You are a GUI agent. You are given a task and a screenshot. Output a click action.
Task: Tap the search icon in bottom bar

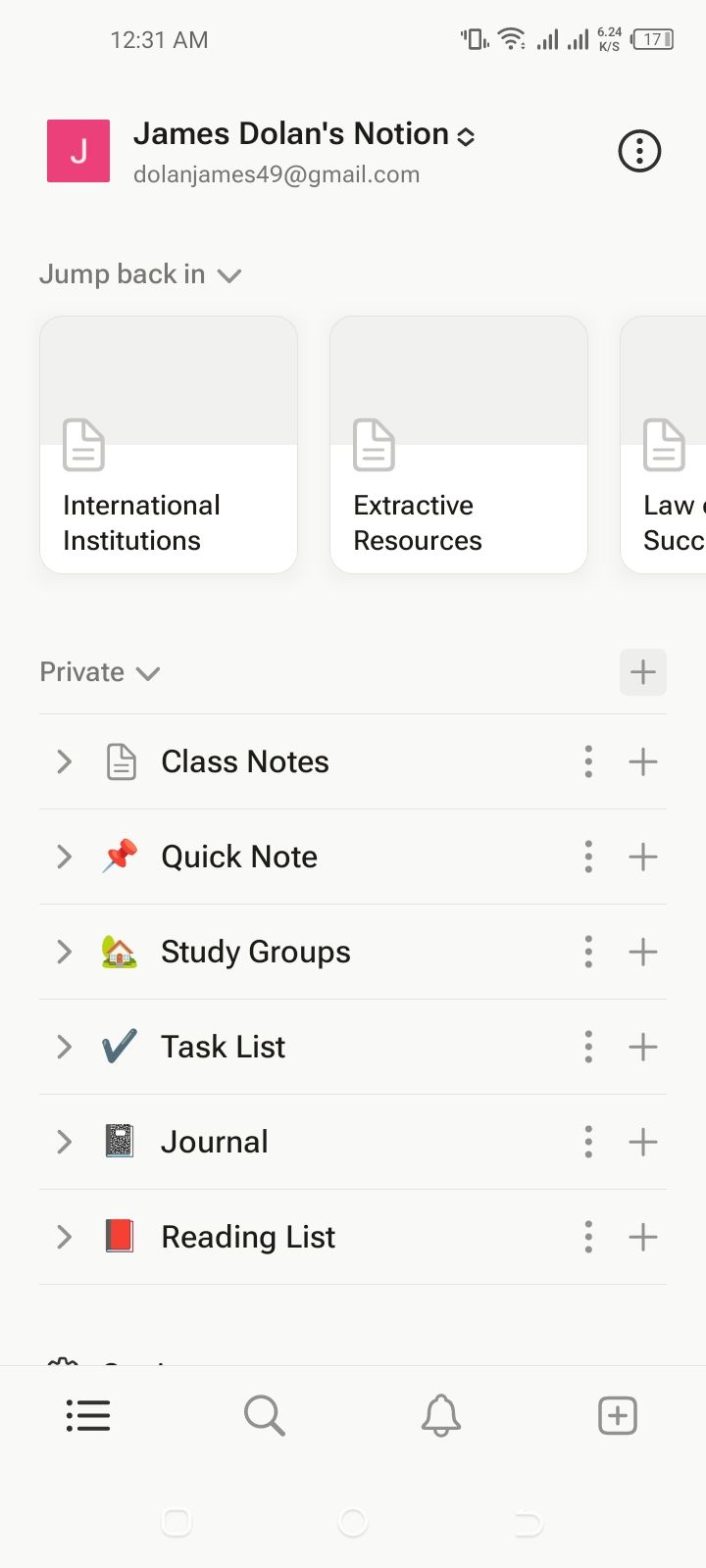(x=264, y=1416)
